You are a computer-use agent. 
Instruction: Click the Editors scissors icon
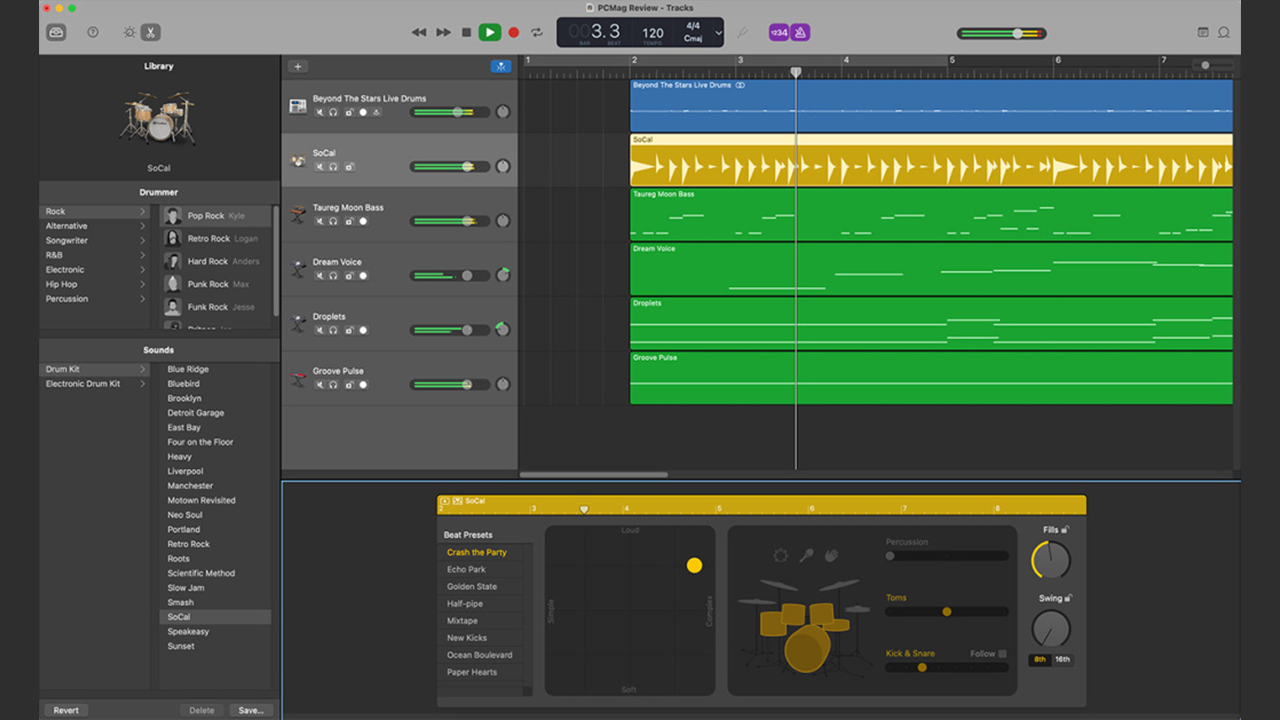150,32
